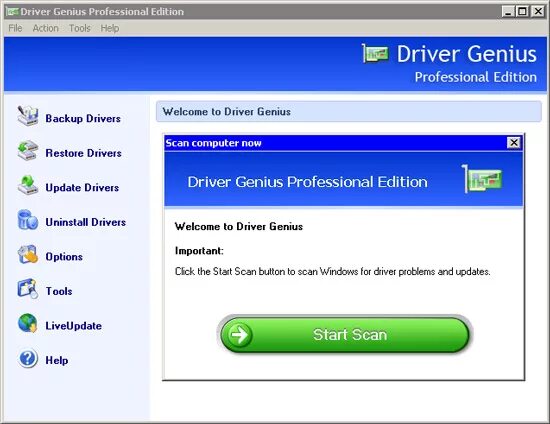Click the Uninstall Drivers trash icon
The width and height of the screenshot is (550, 424).
28,220
